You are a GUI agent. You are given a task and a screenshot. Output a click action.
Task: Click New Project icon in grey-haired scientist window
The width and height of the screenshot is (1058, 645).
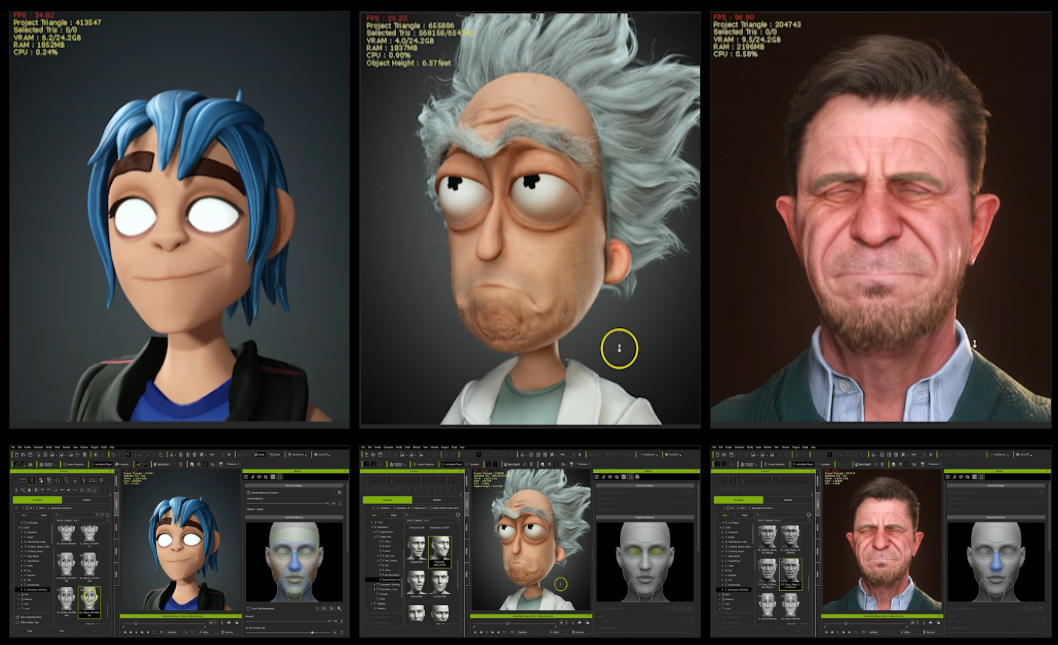tap(365, 455)
